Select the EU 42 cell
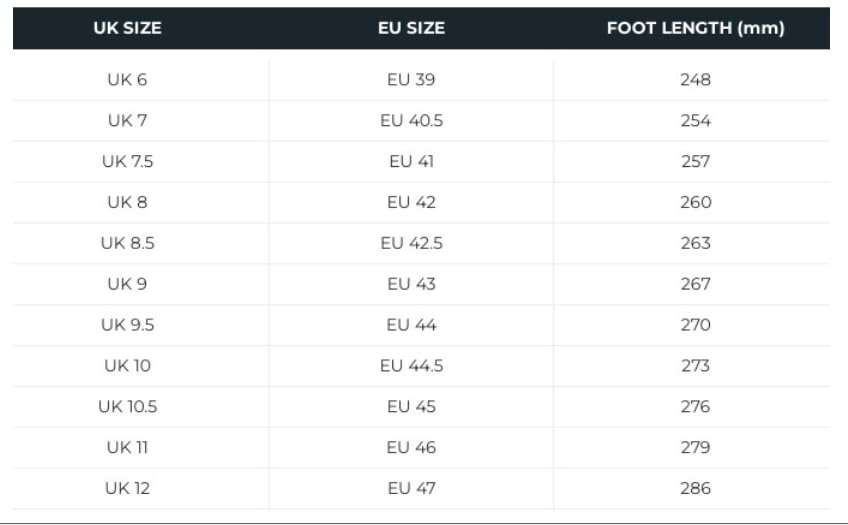848x525 pixels. (x=411, y=203)
